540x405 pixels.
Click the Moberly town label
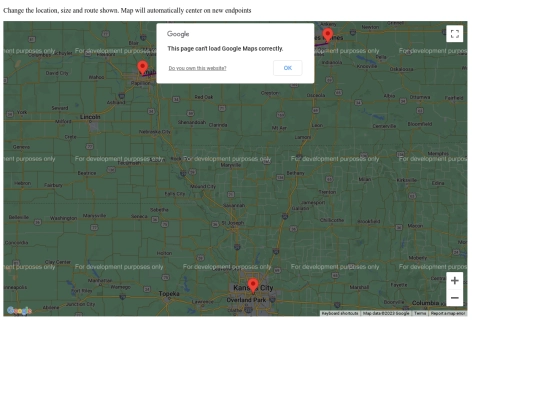pyautogui.click(x=418, y=258)
